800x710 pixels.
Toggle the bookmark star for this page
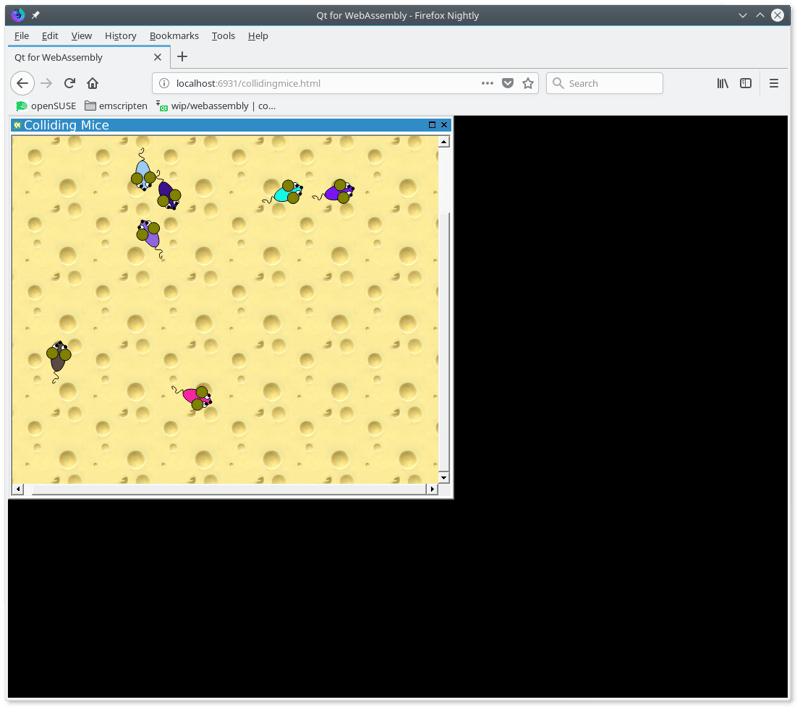click(528, 83)
